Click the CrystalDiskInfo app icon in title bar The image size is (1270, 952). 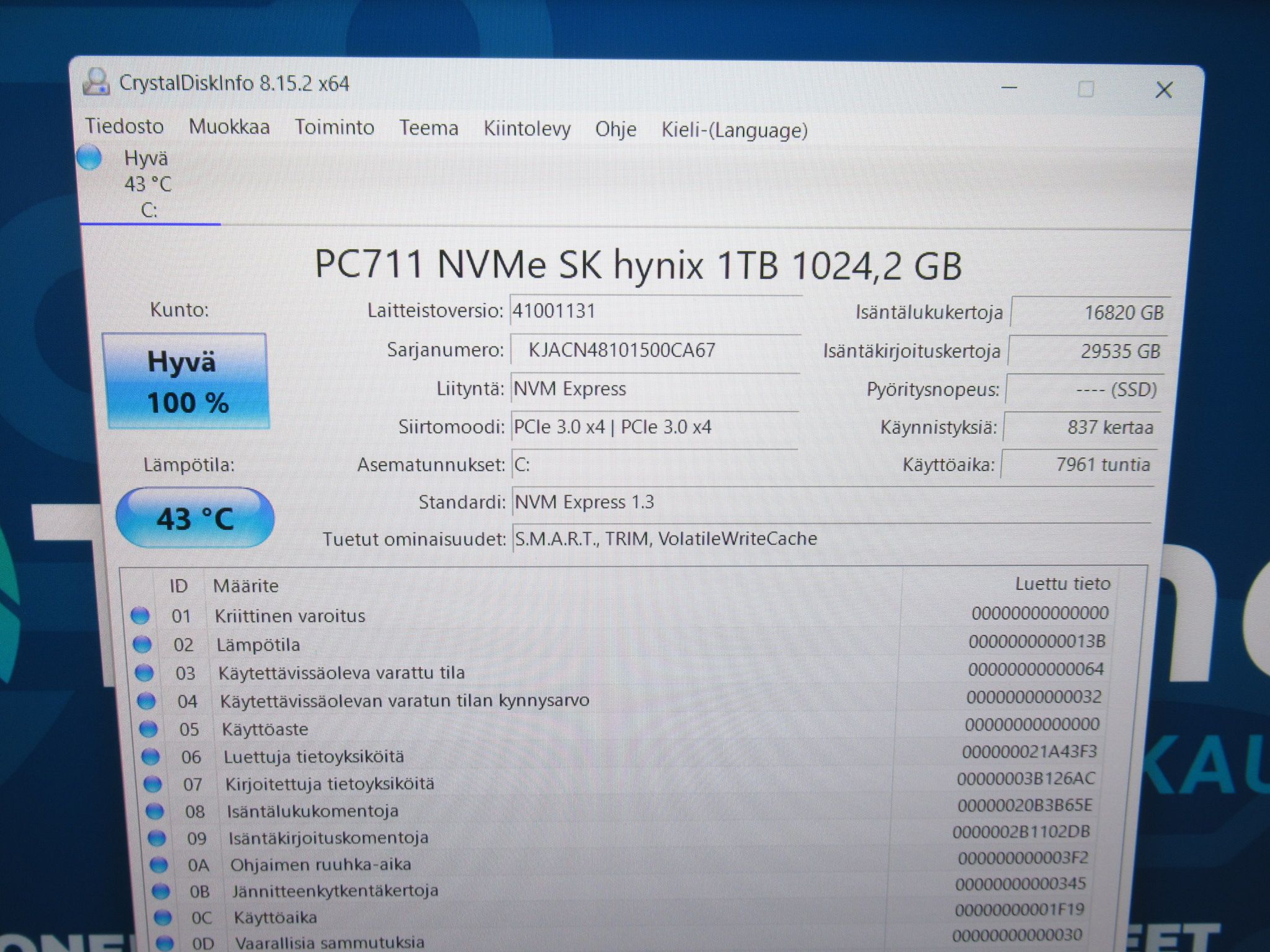(x=96, y=82)
